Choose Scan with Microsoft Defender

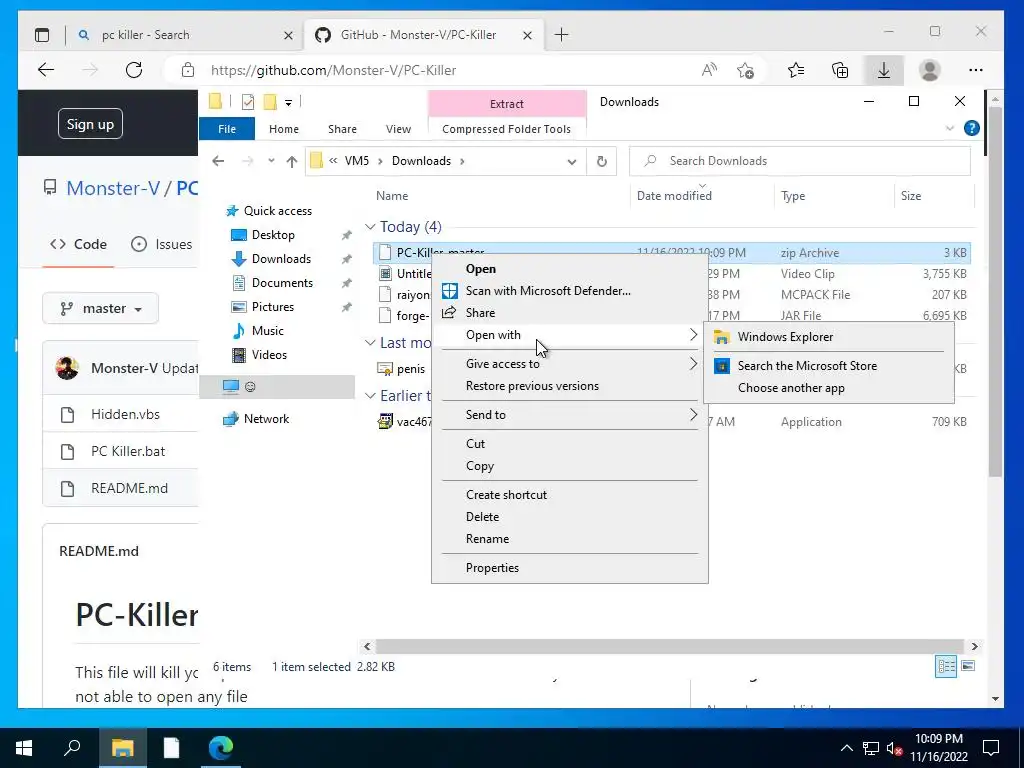(x=569, y=291)
